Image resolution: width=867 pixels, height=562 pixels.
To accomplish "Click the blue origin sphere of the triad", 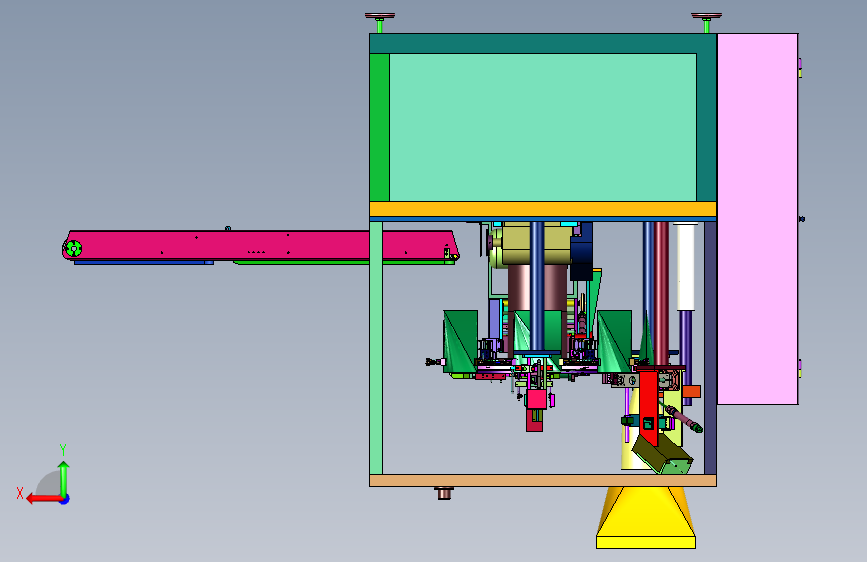I will pyautogui.click(x=65, y=499).
